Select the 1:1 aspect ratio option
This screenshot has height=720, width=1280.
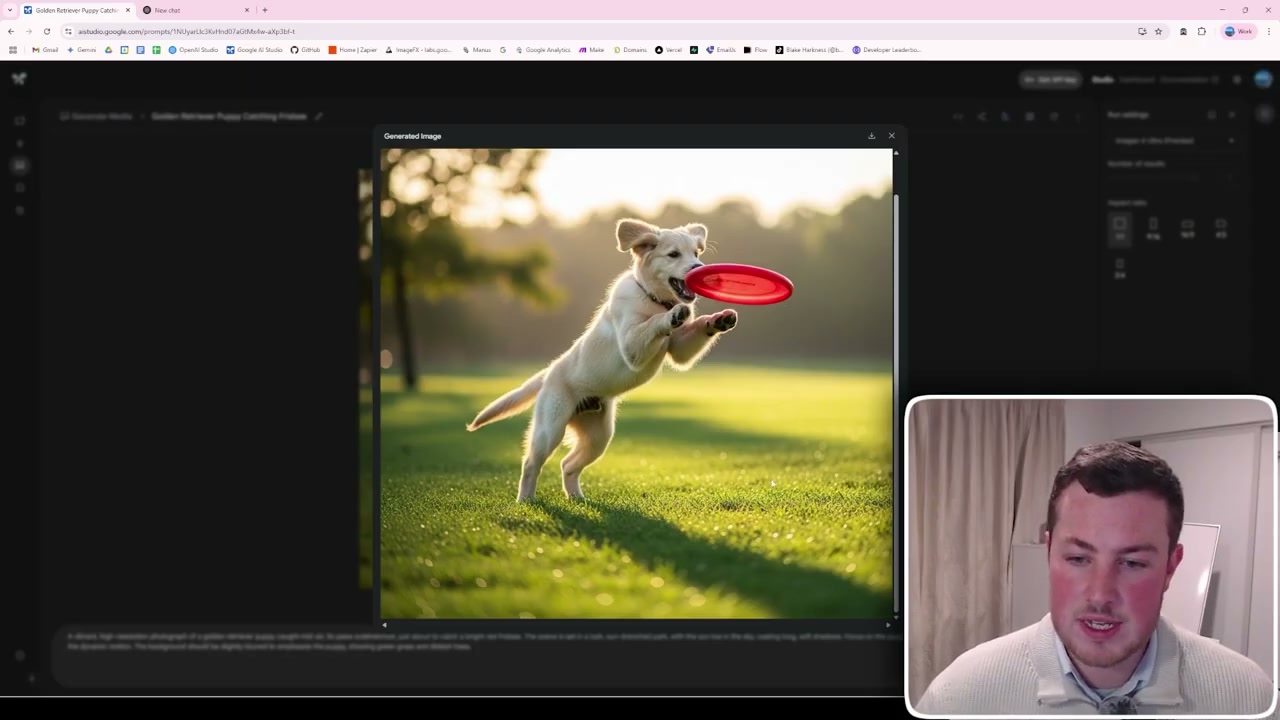click(x=1120, y=229)
